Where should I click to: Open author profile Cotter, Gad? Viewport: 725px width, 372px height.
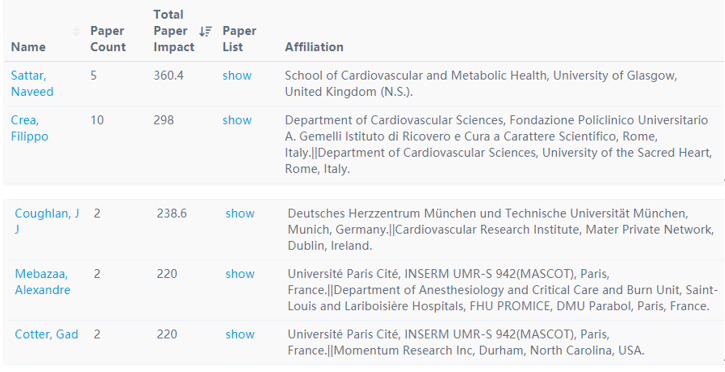(x=46, y=334)
